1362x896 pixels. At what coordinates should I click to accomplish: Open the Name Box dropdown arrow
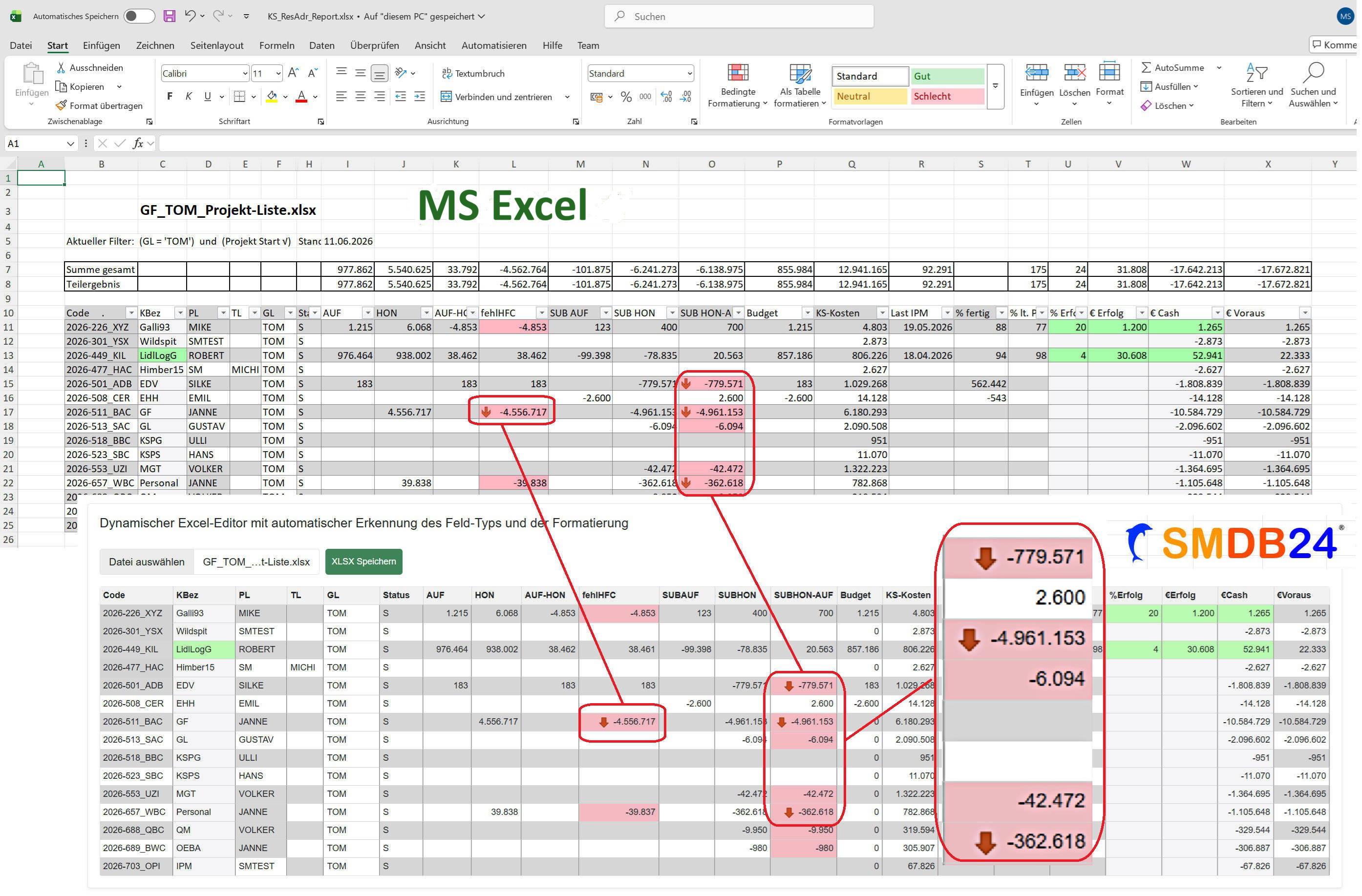tap(70, 144)
